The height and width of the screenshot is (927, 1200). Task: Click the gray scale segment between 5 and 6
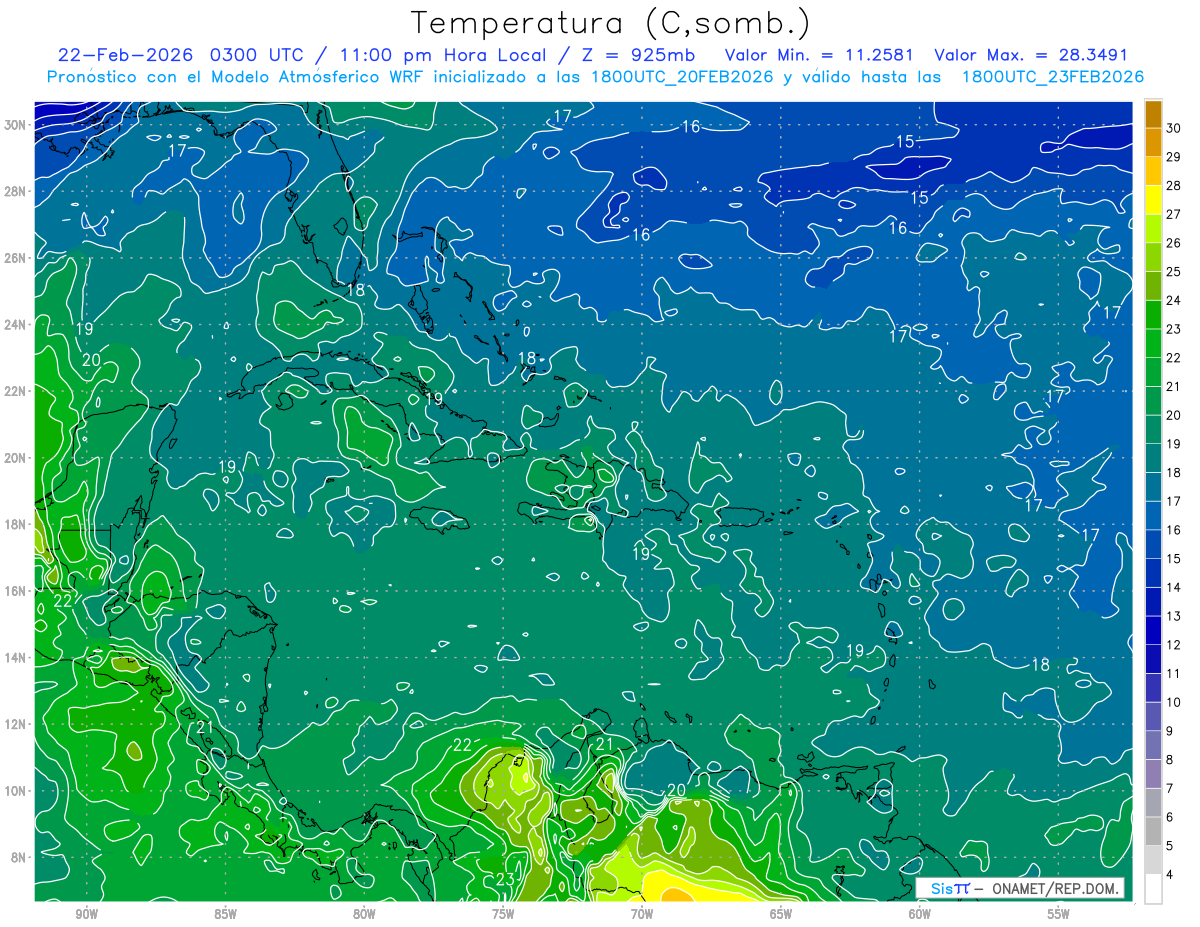coord(1154,831)
